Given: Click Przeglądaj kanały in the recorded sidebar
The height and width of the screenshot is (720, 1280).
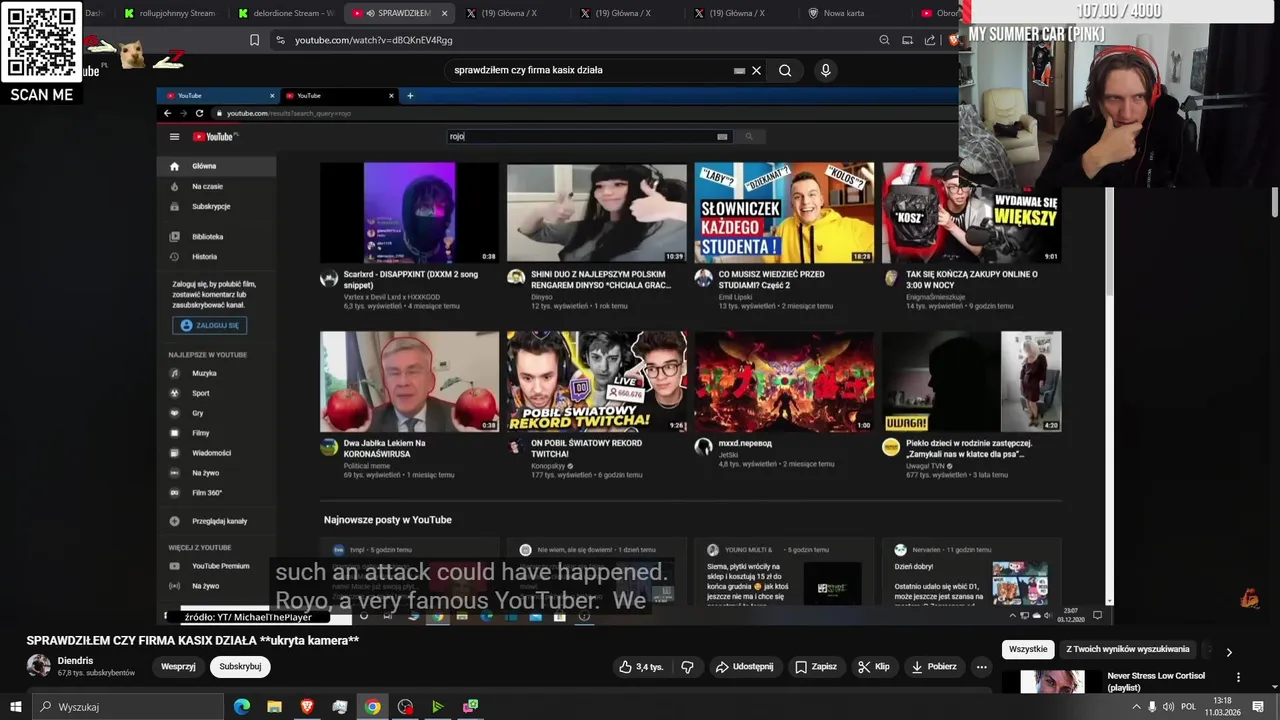Looking at the screenshot, I should tap(219, 521).
